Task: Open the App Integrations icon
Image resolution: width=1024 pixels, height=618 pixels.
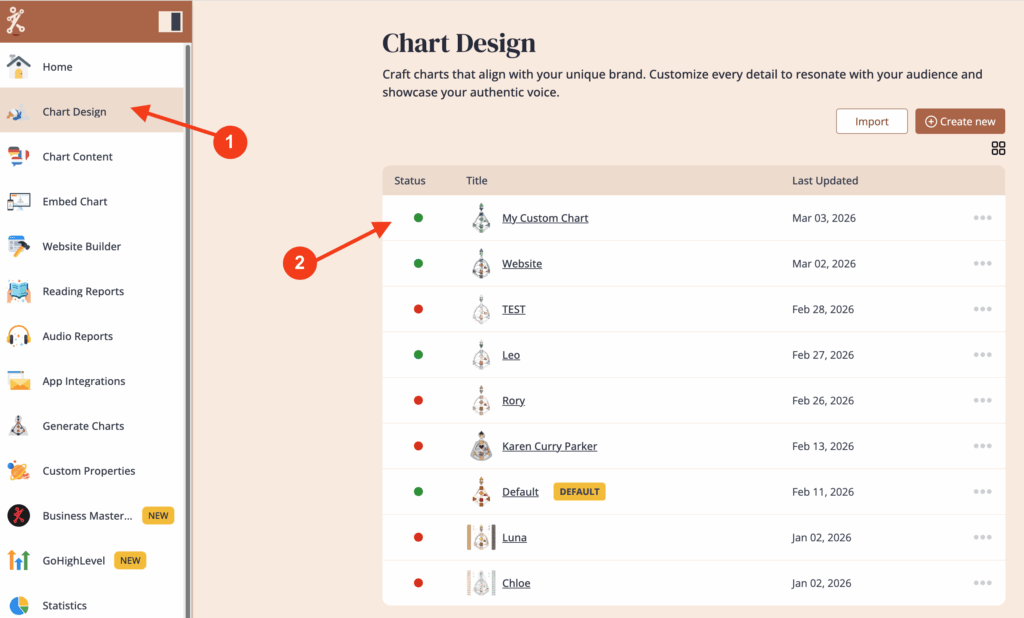Action: [18, 381]
